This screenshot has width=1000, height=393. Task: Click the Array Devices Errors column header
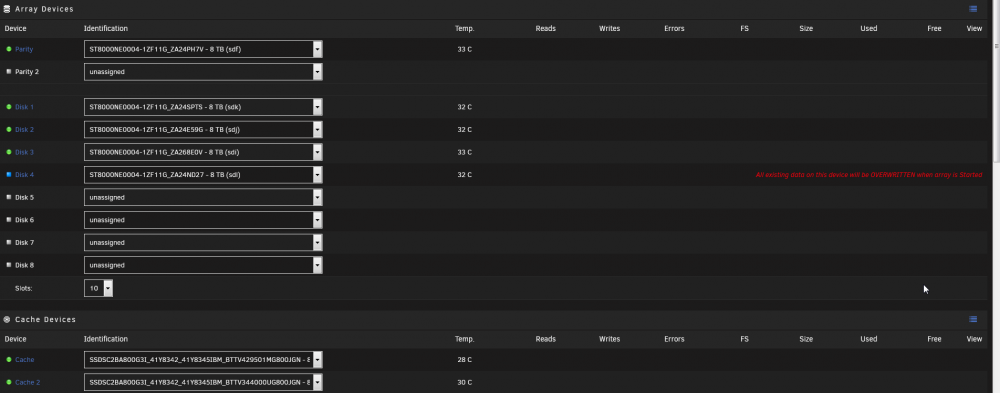674,29
